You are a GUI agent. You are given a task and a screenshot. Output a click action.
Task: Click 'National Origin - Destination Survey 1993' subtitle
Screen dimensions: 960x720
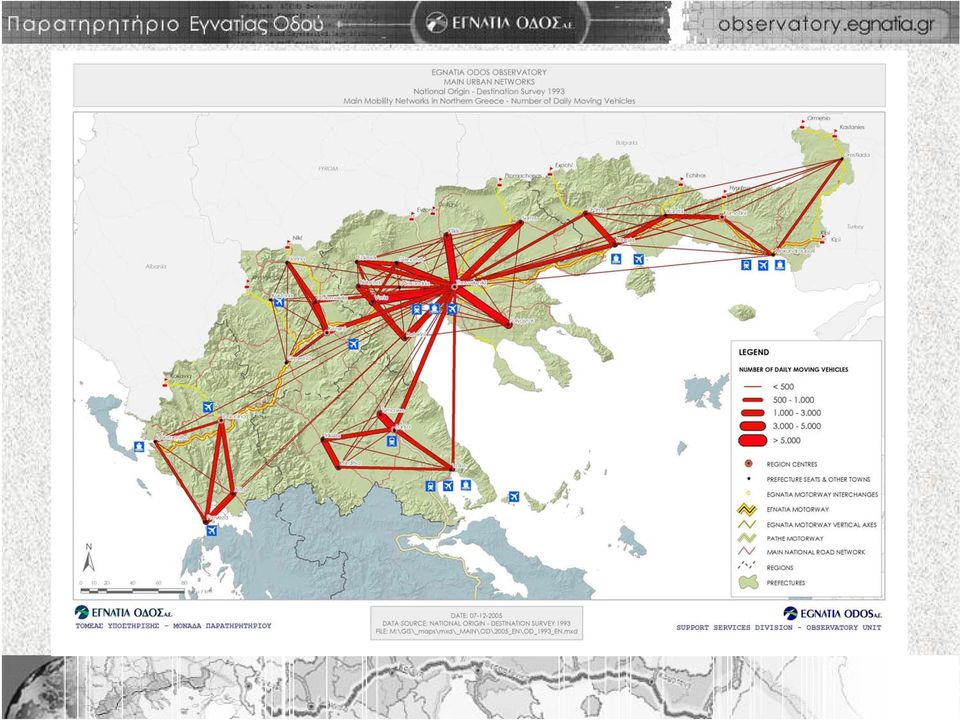pos(489,91)
